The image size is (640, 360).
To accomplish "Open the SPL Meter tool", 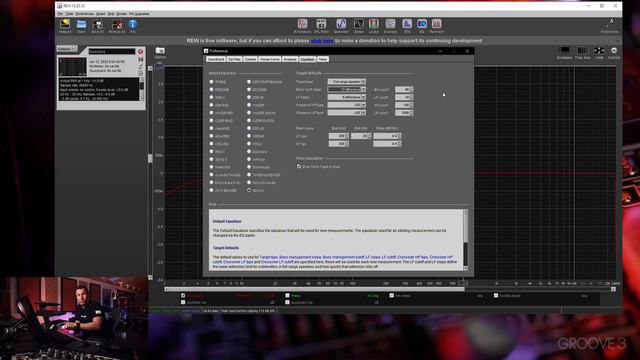I will point(321,24).
